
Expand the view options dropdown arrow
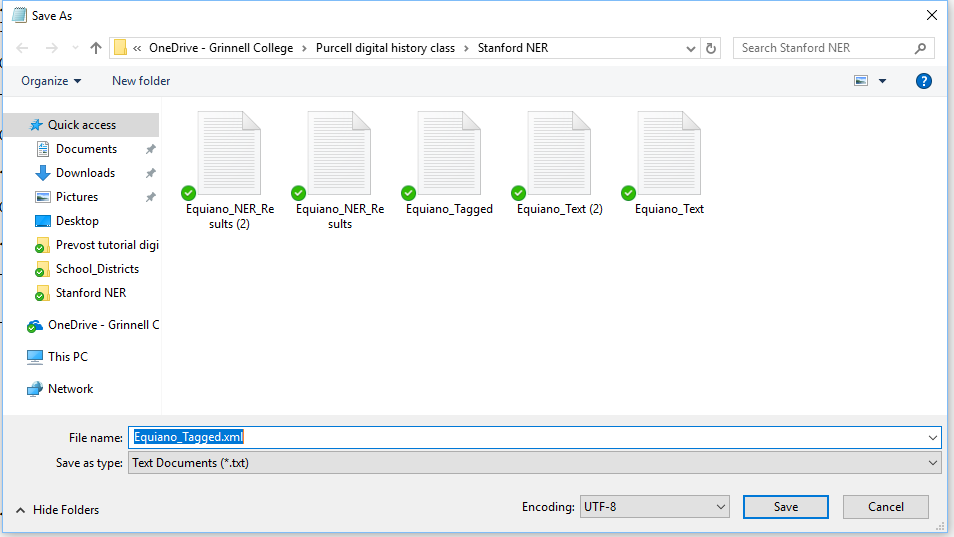tap(882, 81)
